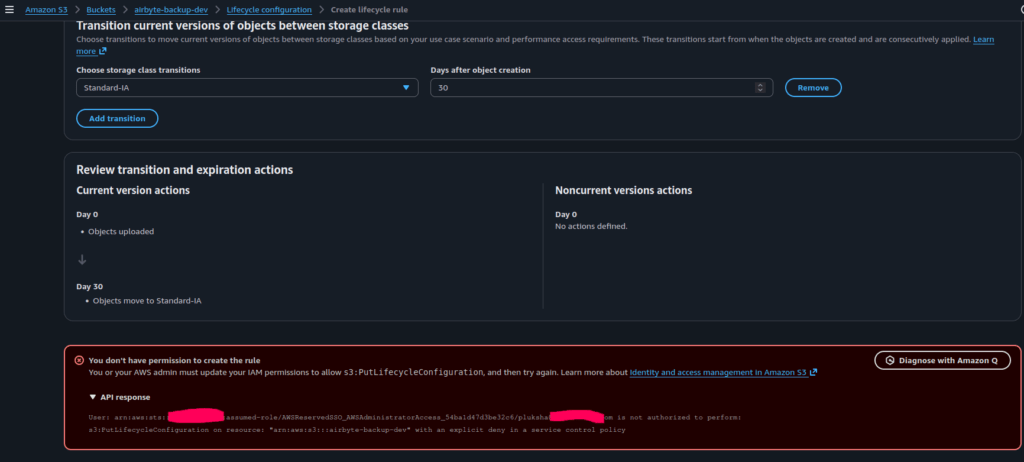Navigate to airbyte-backup-dev bucket breadcrumb
The width and height of the screenshot is (1024, 462).
point(171,10)
